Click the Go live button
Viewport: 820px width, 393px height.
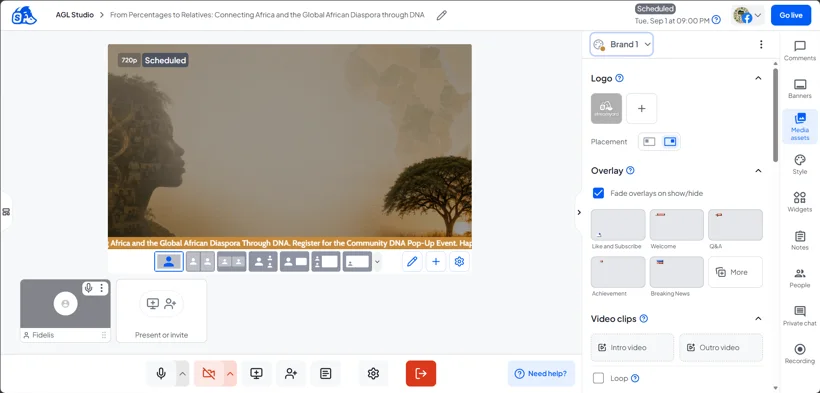point(790,15)
